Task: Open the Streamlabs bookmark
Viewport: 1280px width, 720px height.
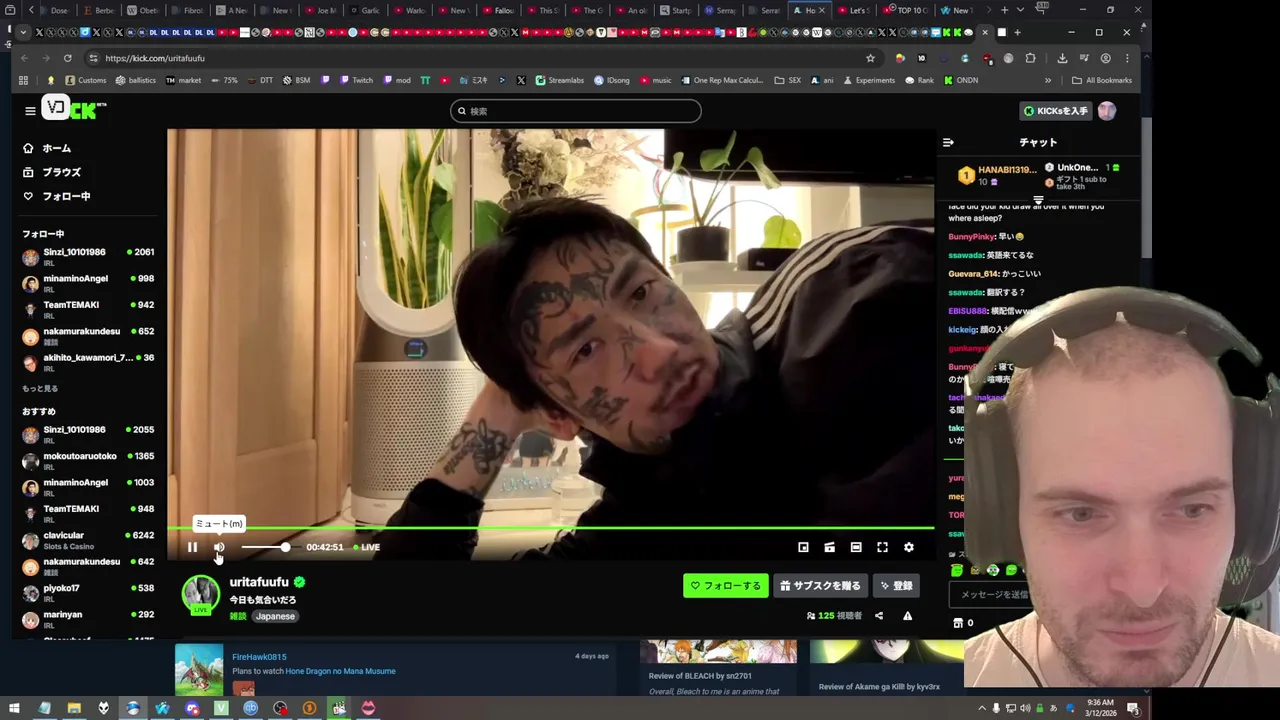Action: tap(560, 80)
